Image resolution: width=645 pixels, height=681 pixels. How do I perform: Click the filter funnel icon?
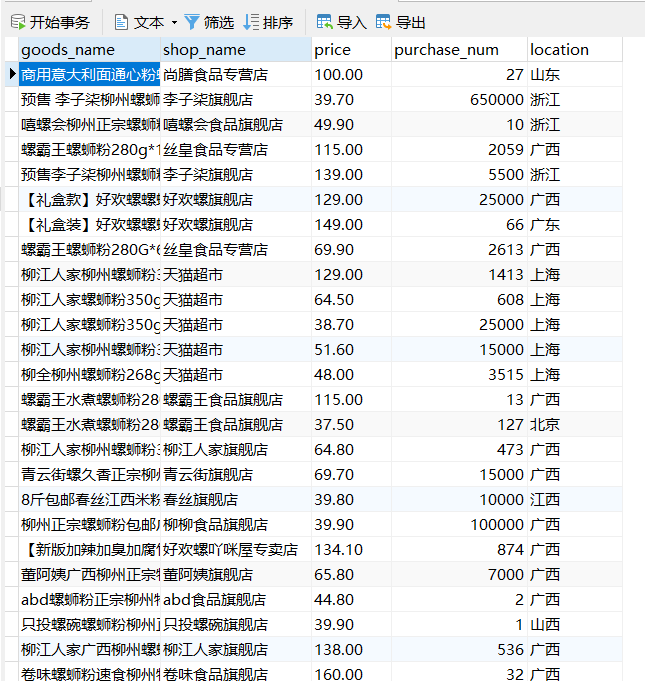[192, 22]
